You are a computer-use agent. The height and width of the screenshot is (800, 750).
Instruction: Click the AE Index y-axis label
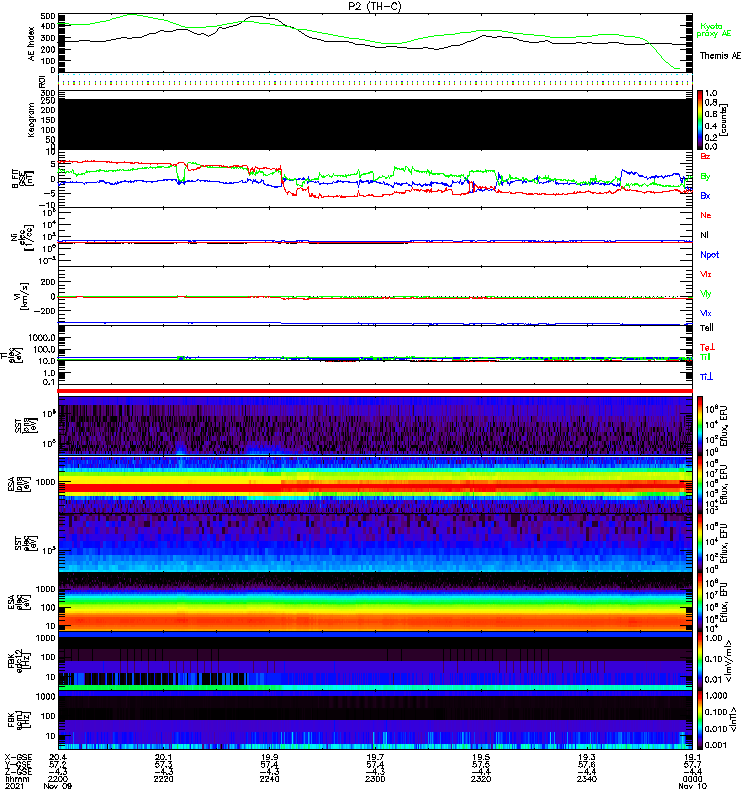[x=32, y=44]
